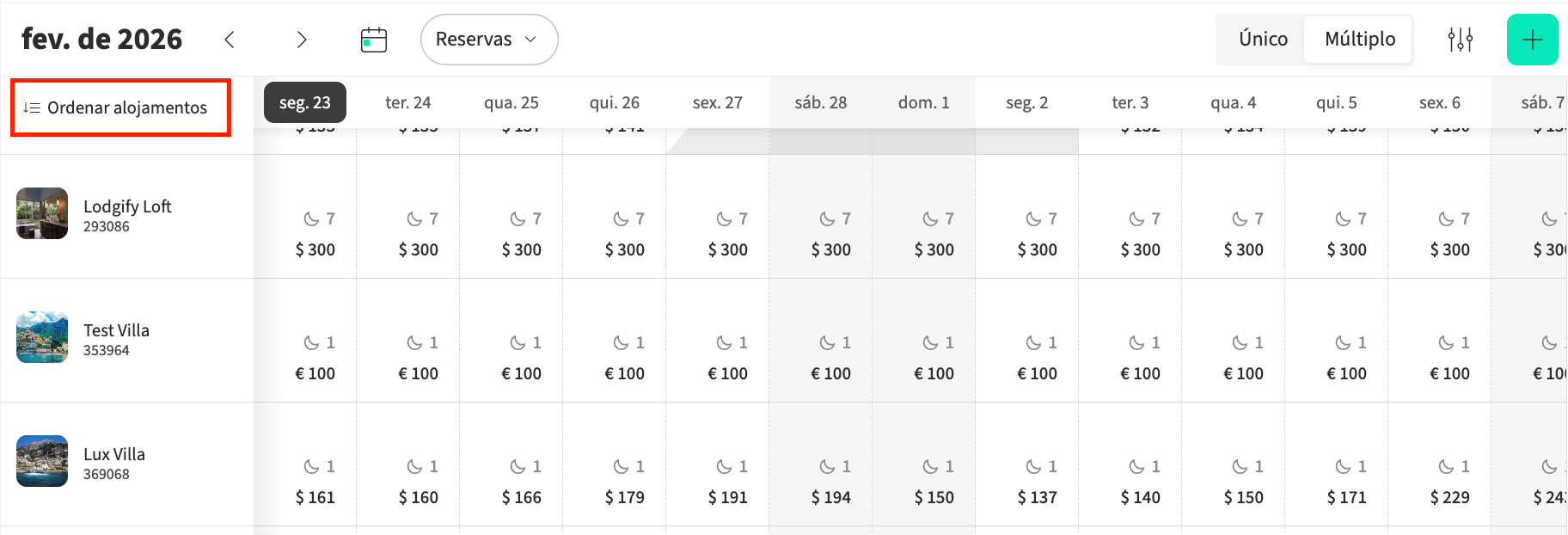This screenshot has height=535, width=1568.
Task: Click Lux Villa property thumbnail
Action: pos(42,461)
